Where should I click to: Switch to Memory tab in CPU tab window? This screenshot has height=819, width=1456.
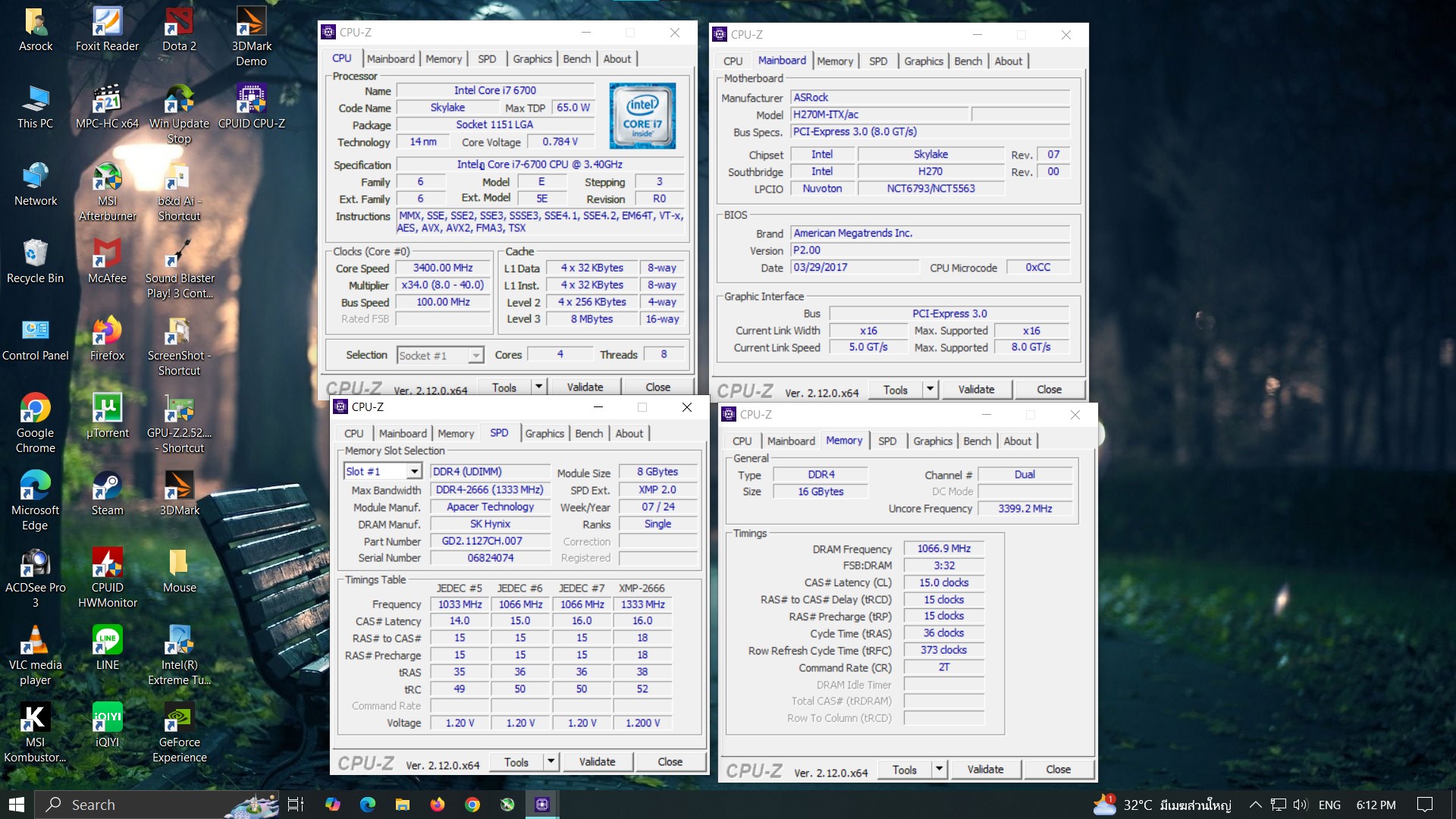(x=444, y=58)
